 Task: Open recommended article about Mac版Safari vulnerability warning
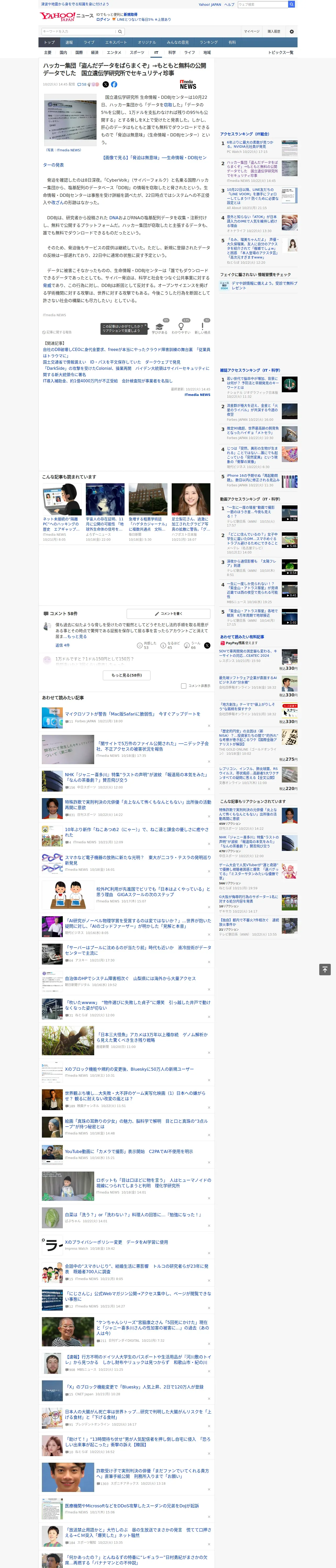[133, 714]
